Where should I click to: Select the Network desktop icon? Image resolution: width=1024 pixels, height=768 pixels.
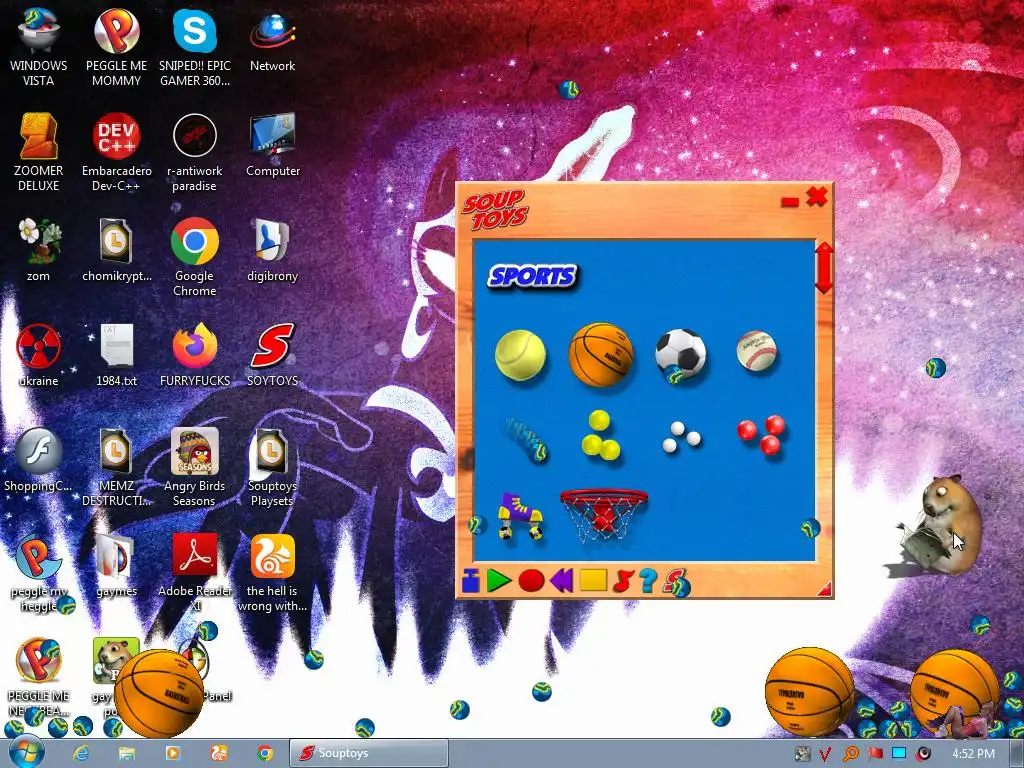point(272,40)
